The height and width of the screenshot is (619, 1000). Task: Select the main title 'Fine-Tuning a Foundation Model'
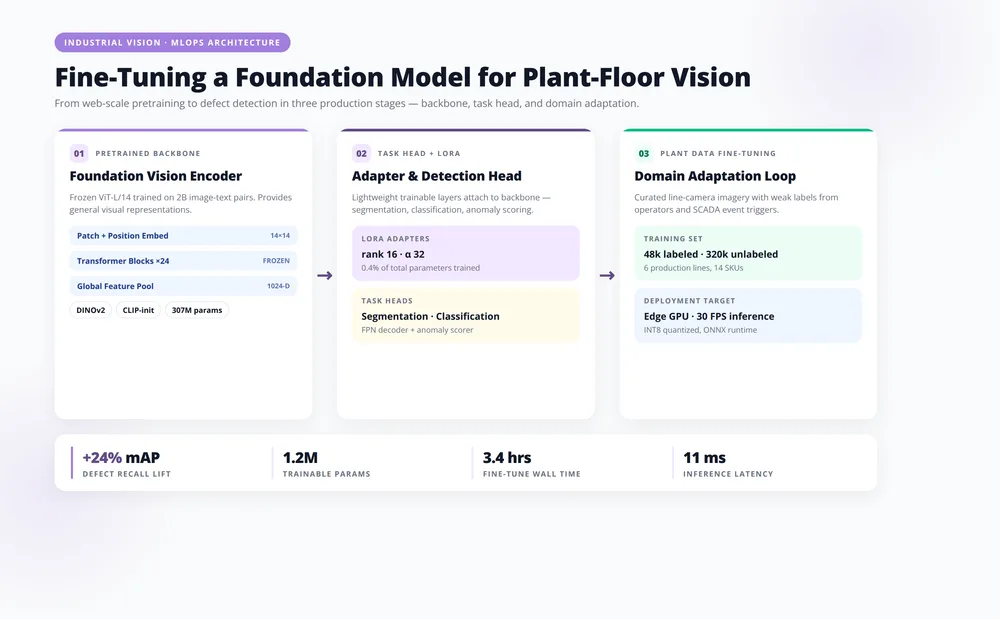point(402,77)
